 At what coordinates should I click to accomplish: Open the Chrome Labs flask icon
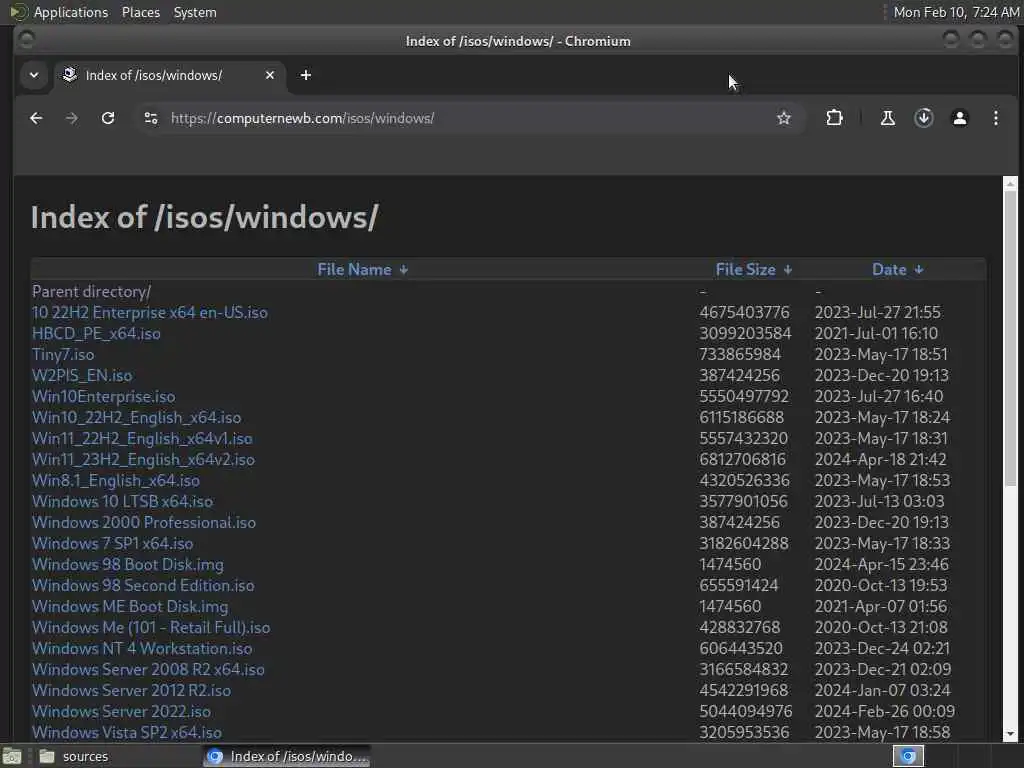[x=888, y=118]
